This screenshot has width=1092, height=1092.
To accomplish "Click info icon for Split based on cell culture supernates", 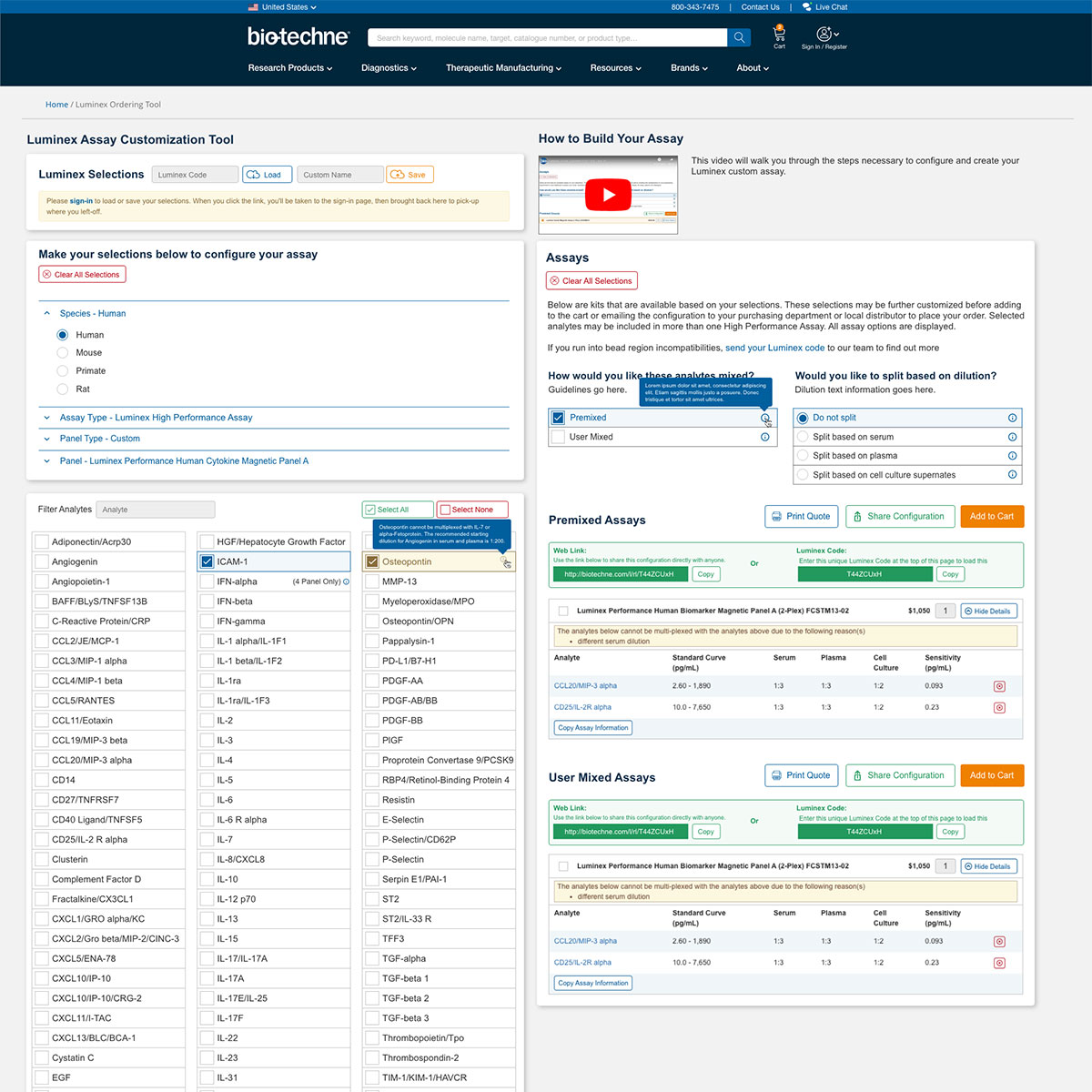I will 1012,475.
